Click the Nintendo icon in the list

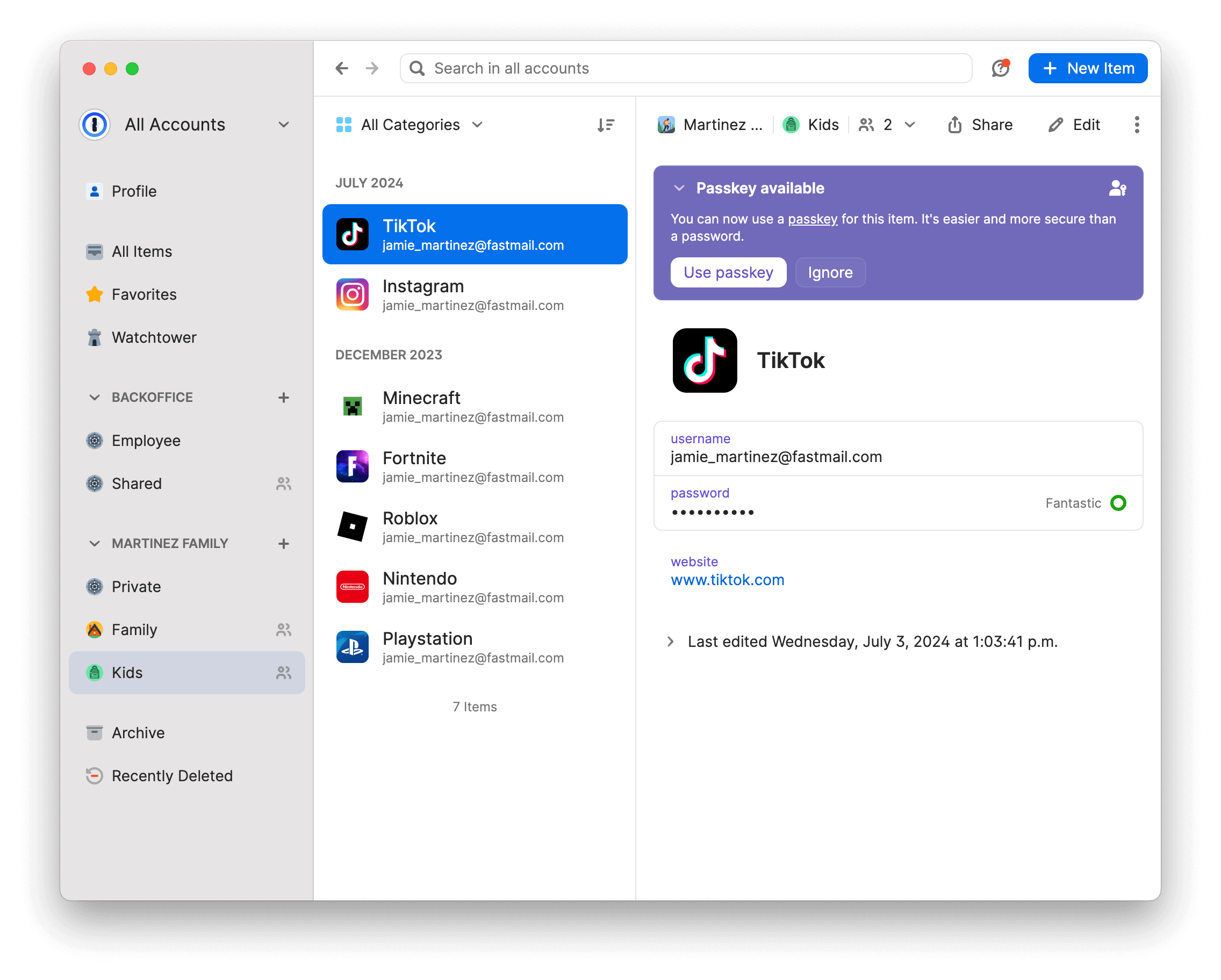coord(352,586)
